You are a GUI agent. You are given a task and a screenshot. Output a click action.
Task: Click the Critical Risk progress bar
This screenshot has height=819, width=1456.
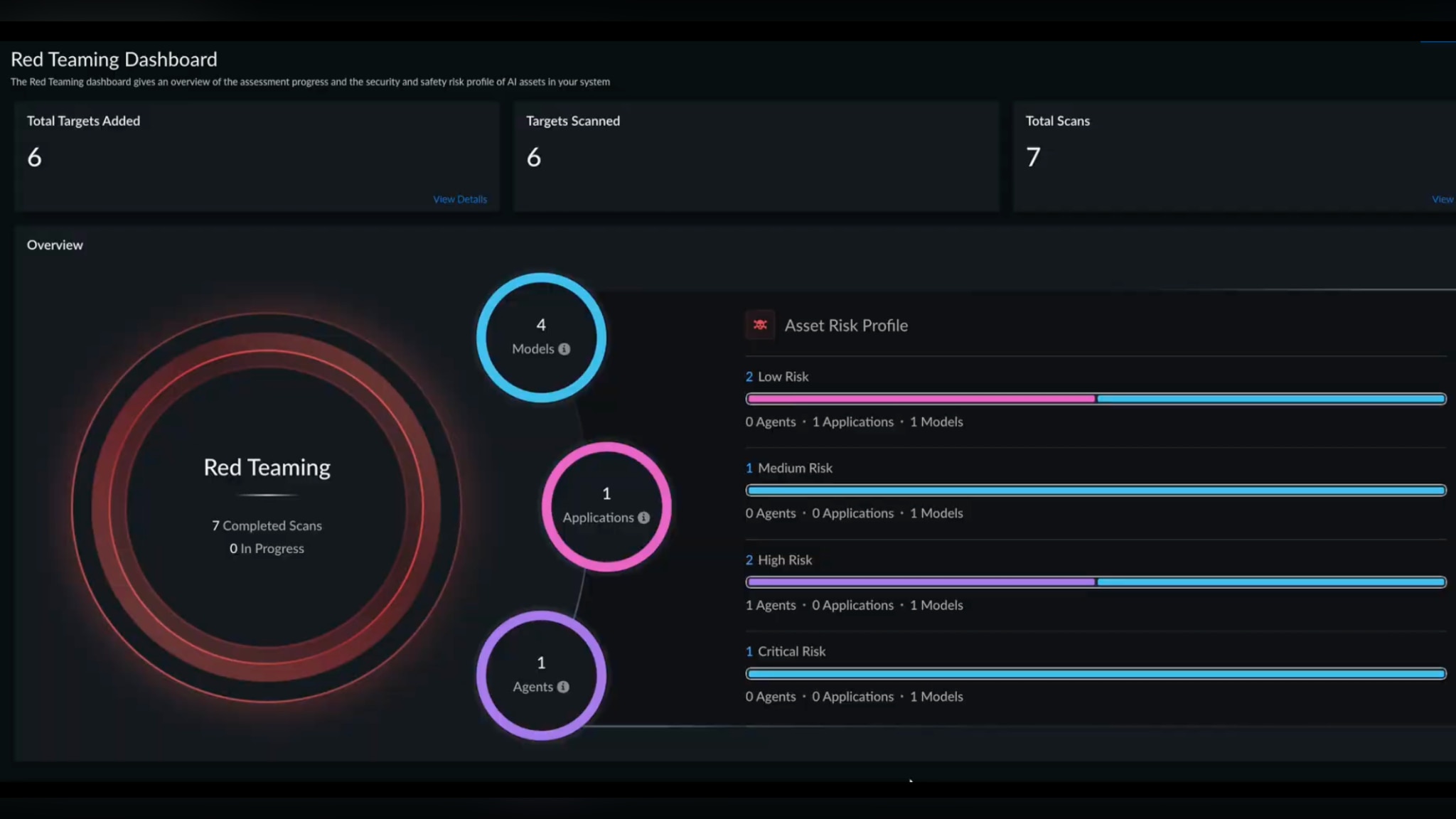point(1095,673)
